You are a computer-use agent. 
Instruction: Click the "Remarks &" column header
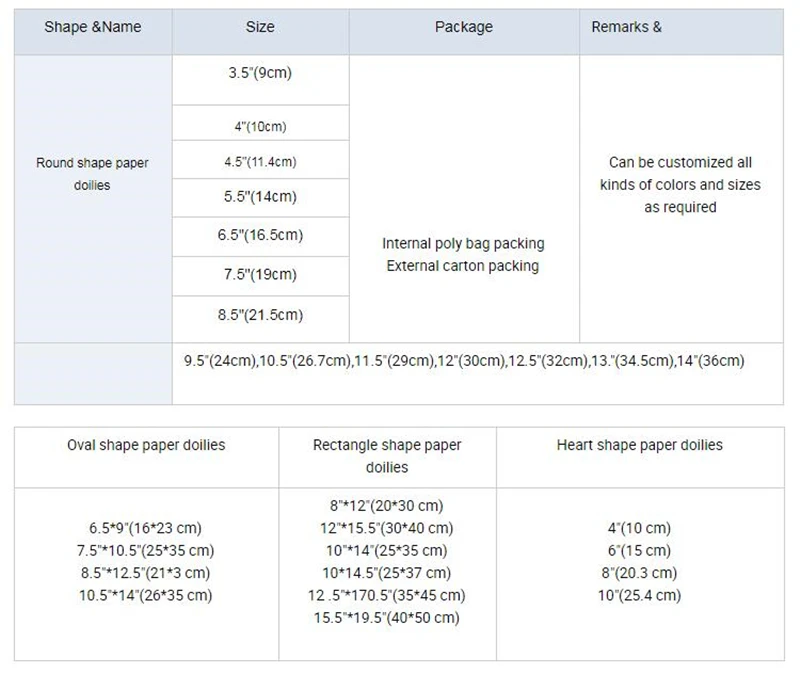tap(626, 28)
